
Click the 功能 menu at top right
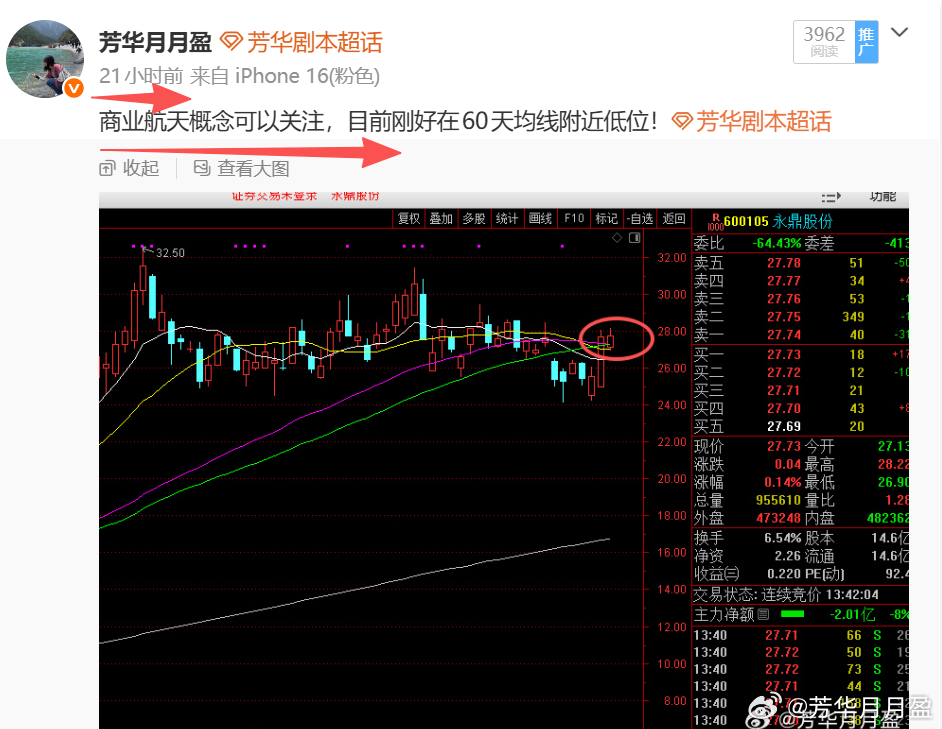click(883, 197)
